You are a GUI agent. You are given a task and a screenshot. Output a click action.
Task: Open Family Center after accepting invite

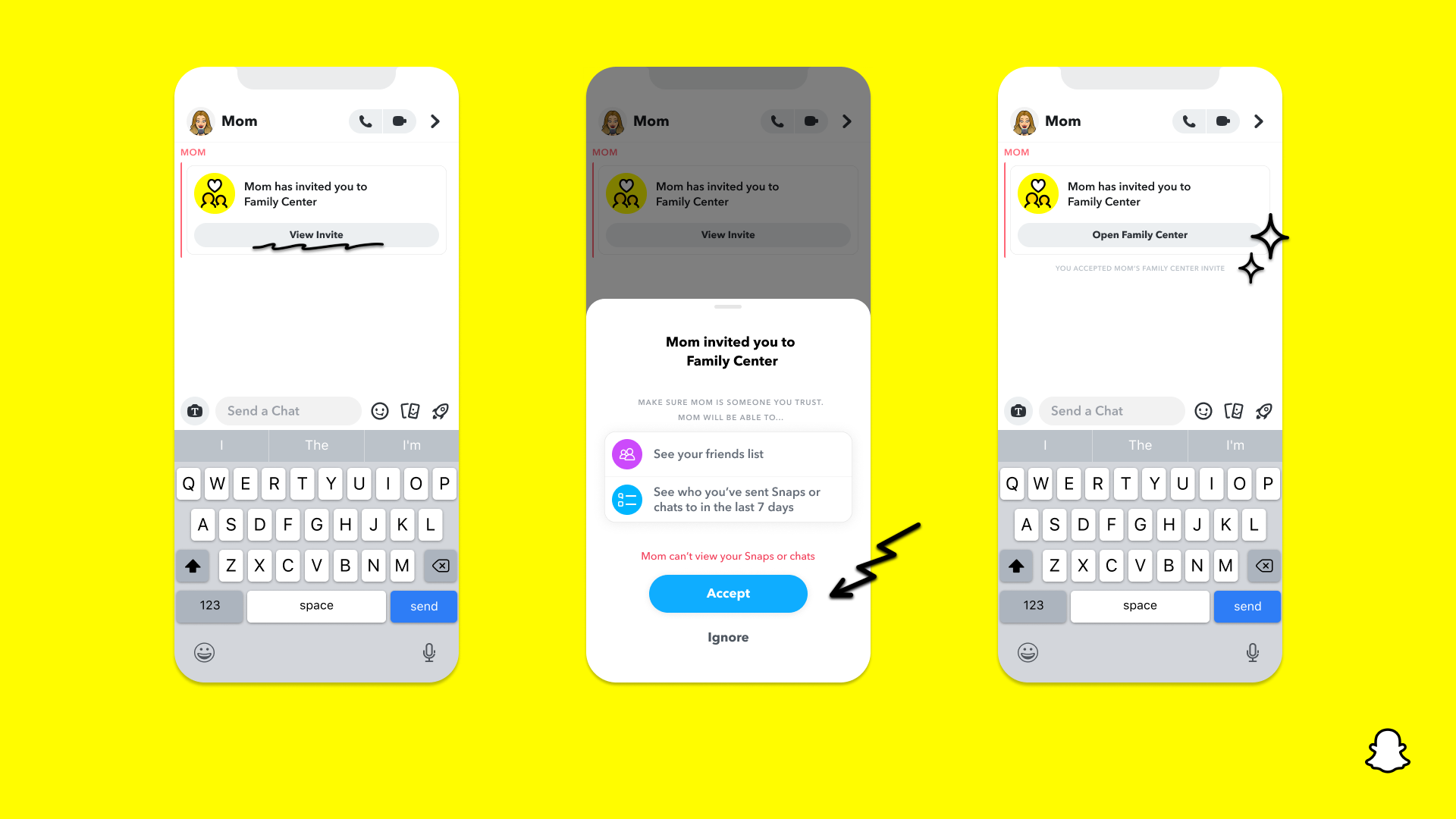tap(1139, 234)
